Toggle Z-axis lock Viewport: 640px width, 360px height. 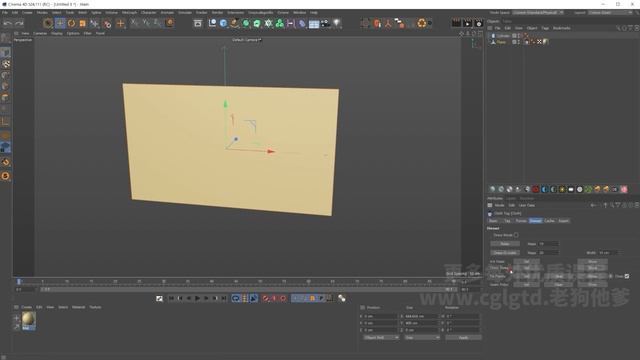(x=157, y=23)
